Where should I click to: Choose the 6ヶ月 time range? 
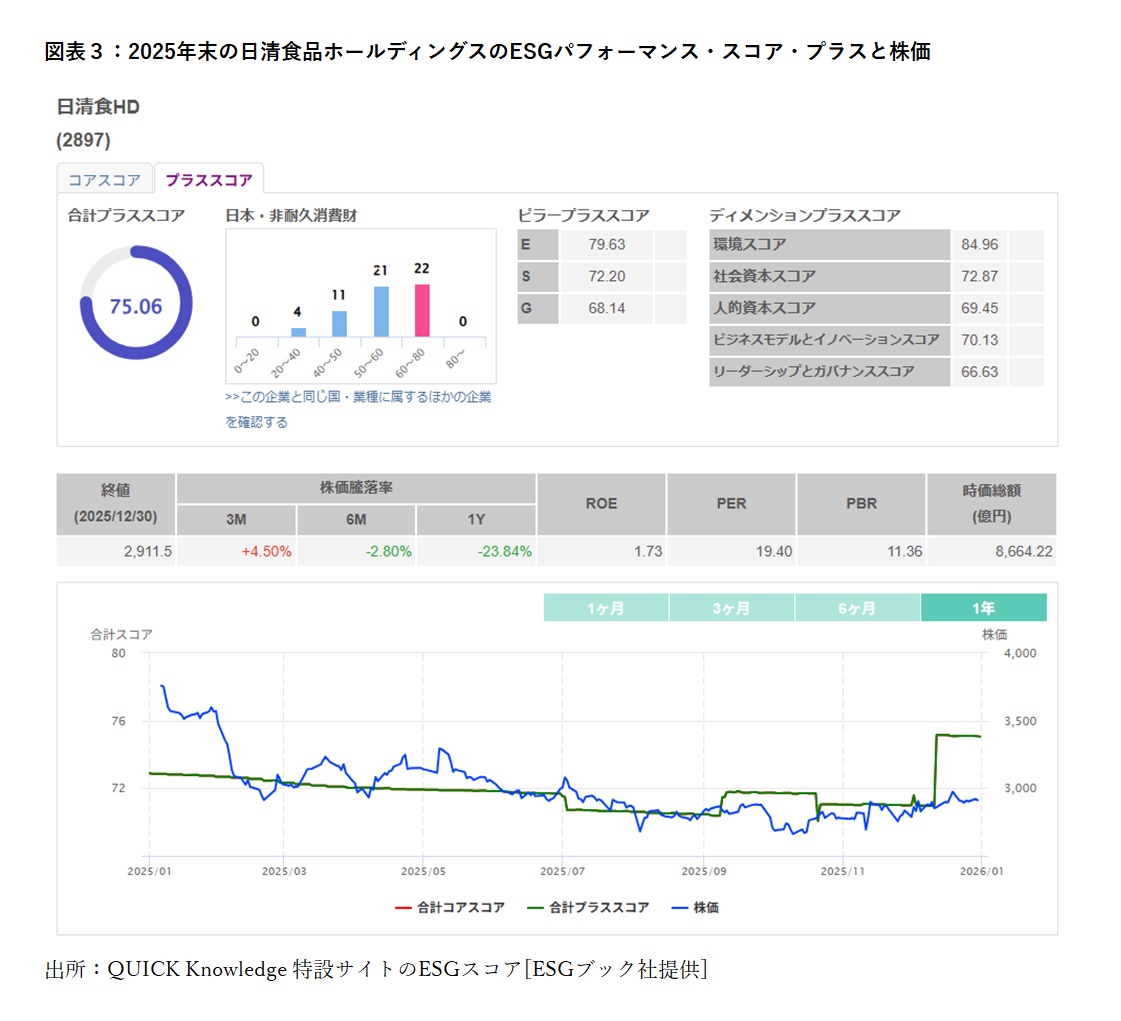pyautogui.click(x=857, y=607)
